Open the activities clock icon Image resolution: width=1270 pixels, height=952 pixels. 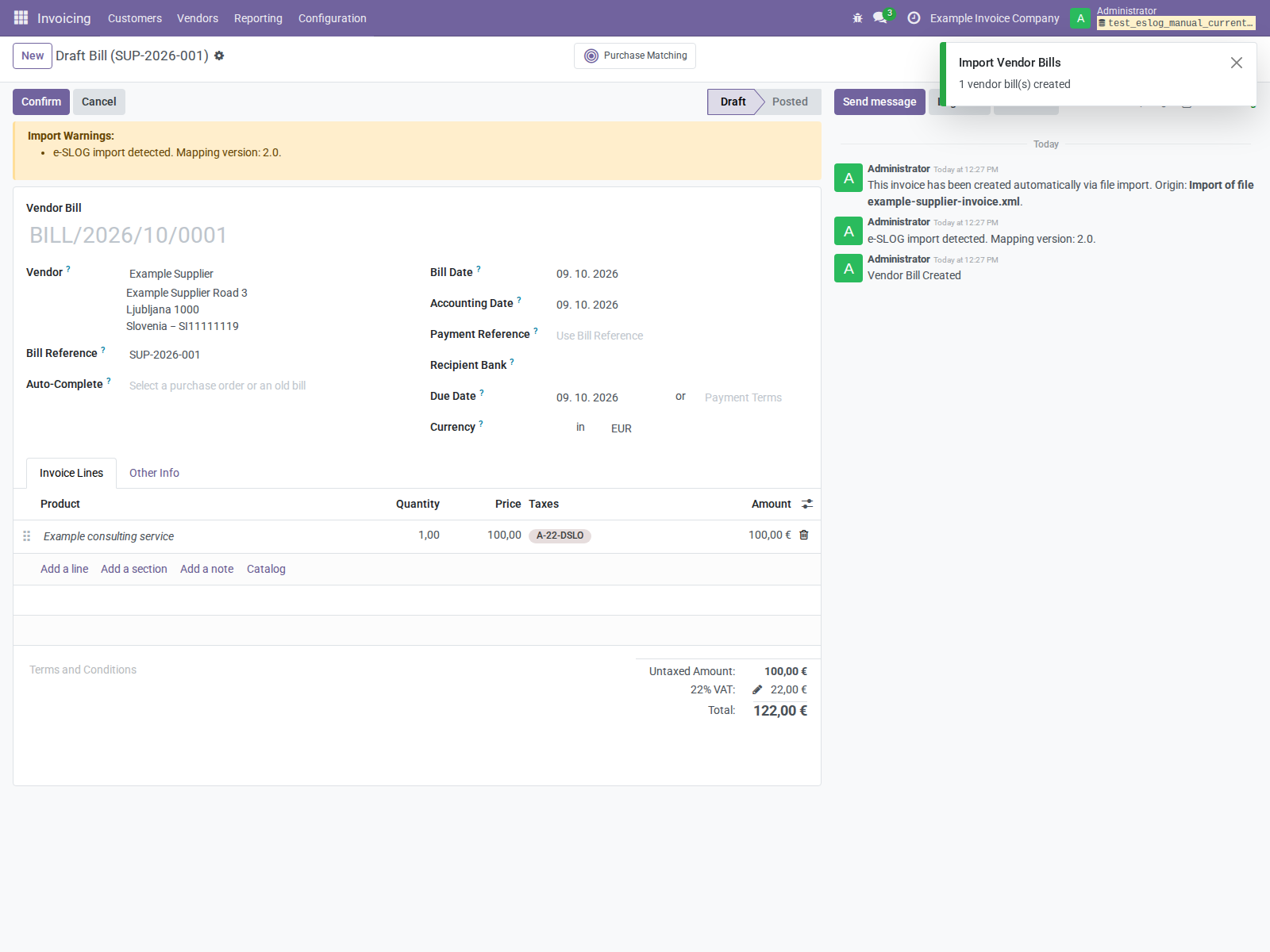click(914, 17)
